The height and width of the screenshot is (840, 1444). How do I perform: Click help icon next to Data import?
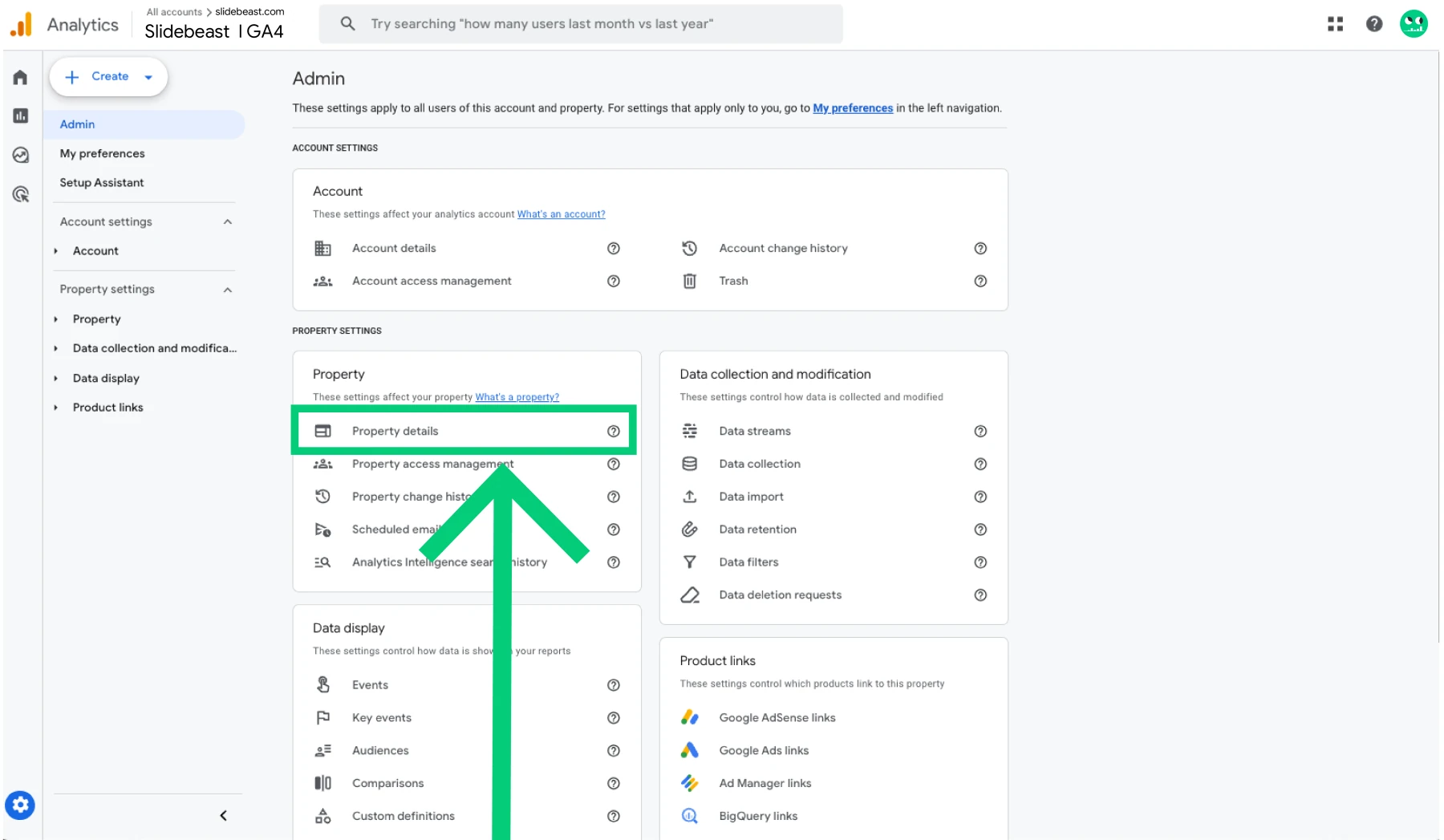[x=980, y=497]
